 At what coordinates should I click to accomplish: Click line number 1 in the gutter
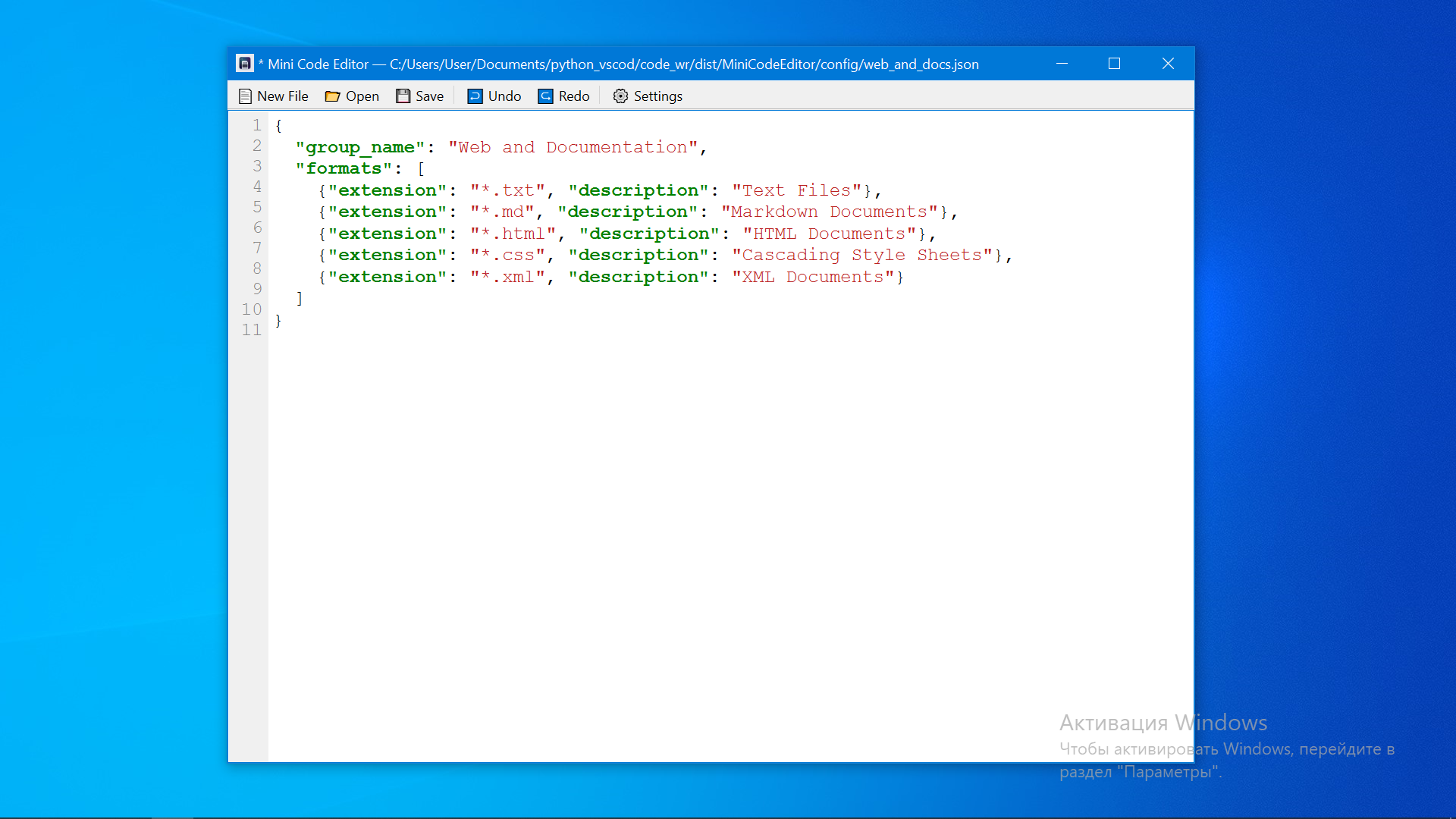257,125
